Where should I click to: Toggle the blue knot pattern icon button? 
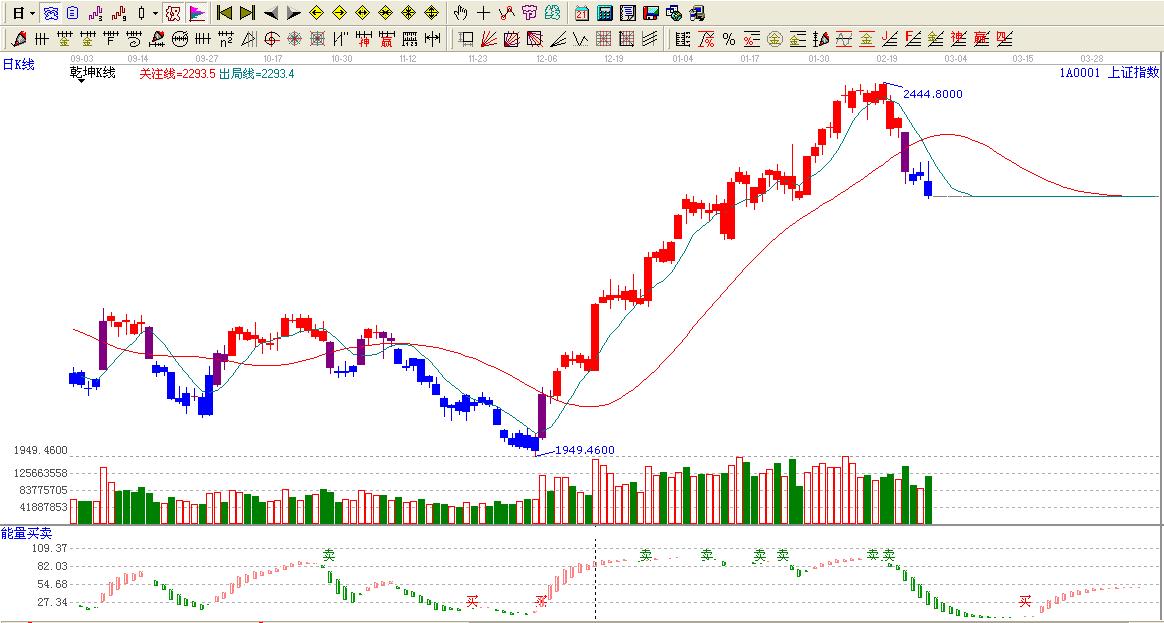pyautogui.click(x=50, y=13)
